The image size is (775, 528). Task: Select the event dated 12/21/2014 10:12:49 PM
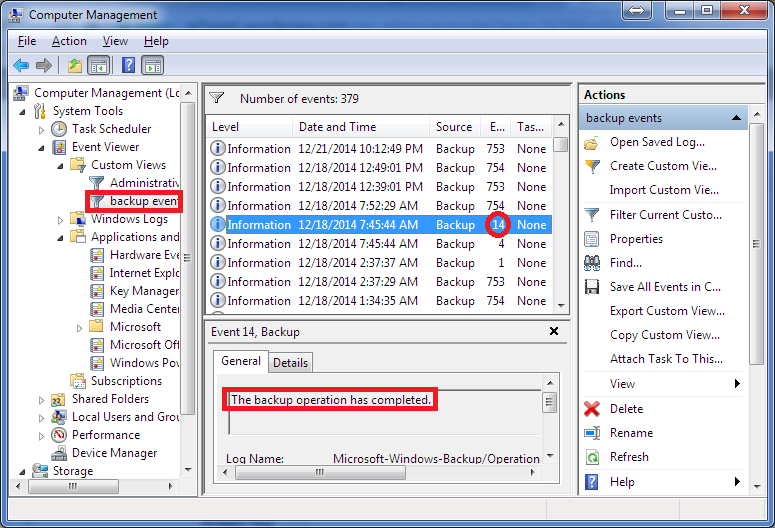pyautogui.click(x=379, y=149)
